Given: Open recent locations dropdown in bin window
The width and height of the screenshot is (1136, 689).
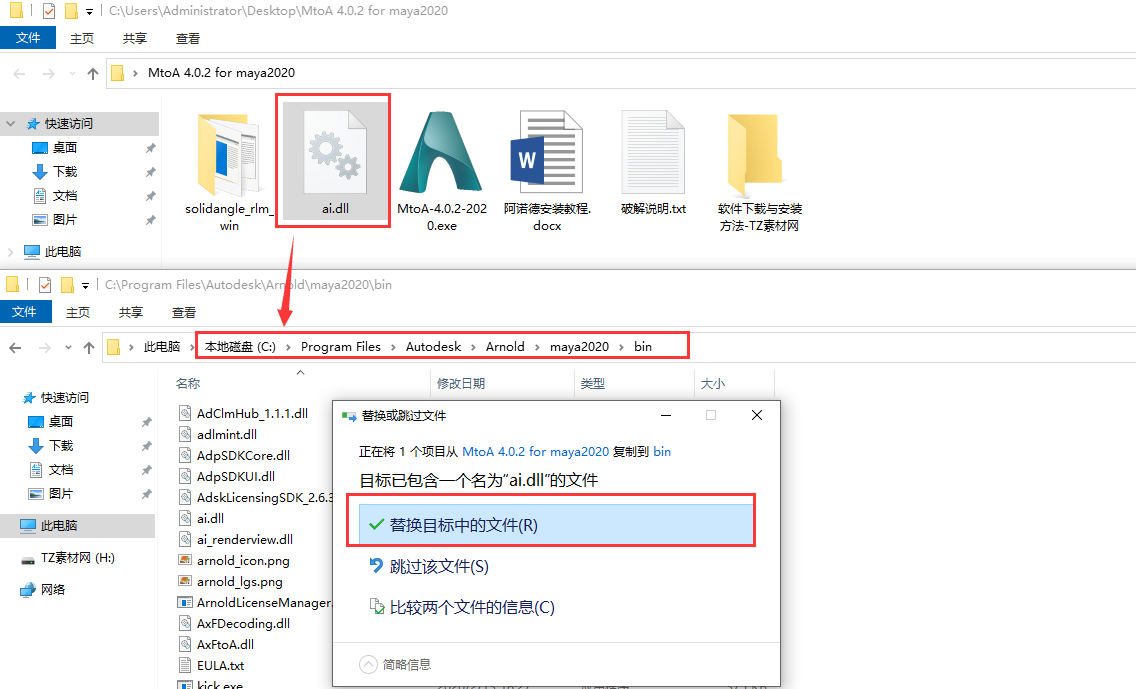Looking at the screenshot, I should pyautogui.click(x=68, y=348).
